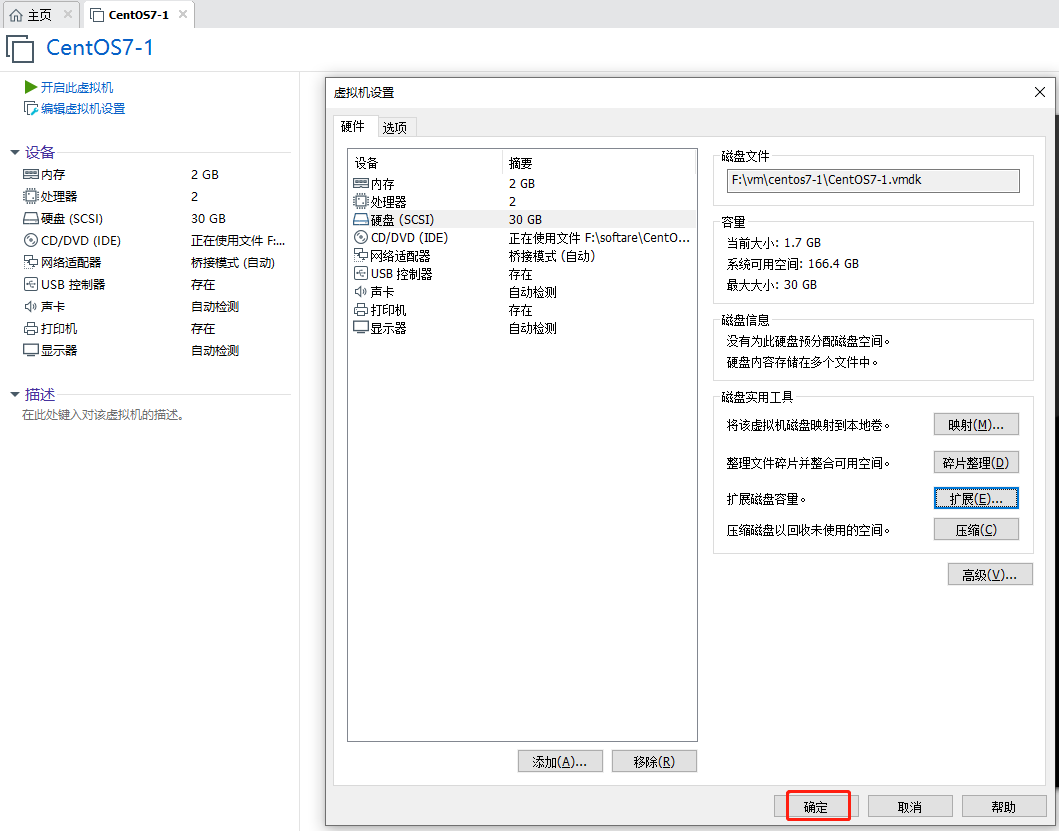Click the 桥接模式 (自动) summary in the dialog
1059x831 pixels.
pyautogui.click(x=552, y=256)
